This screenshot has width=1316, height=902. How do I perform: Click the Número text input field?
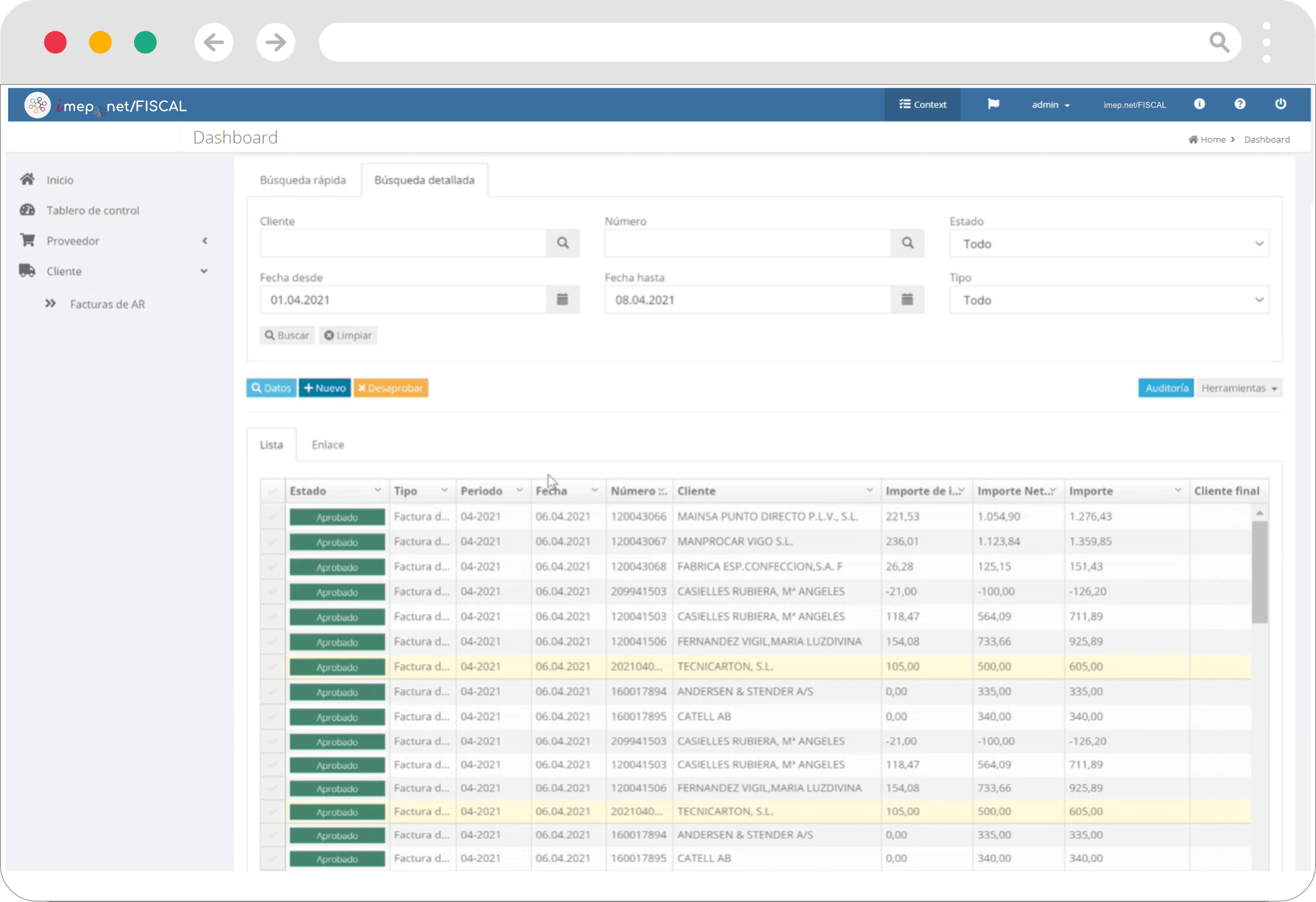748,243
